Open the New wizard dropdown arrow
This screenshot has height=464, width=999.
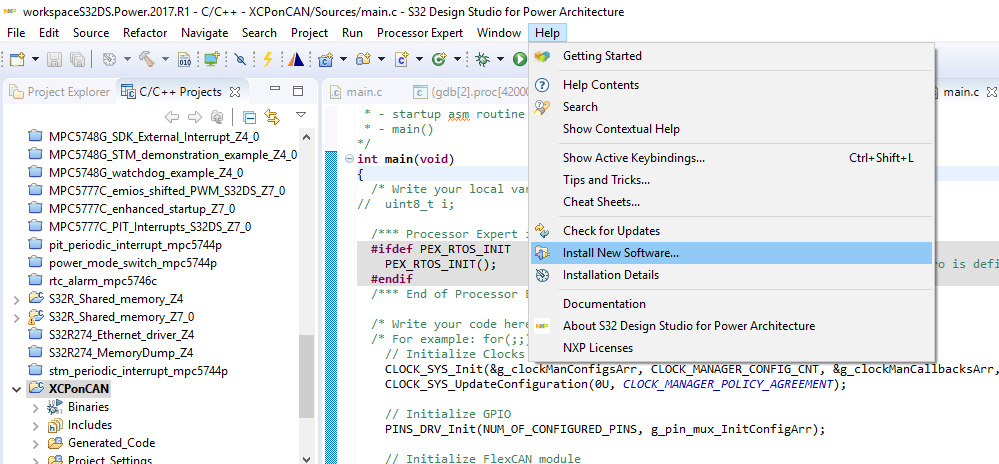35,59
